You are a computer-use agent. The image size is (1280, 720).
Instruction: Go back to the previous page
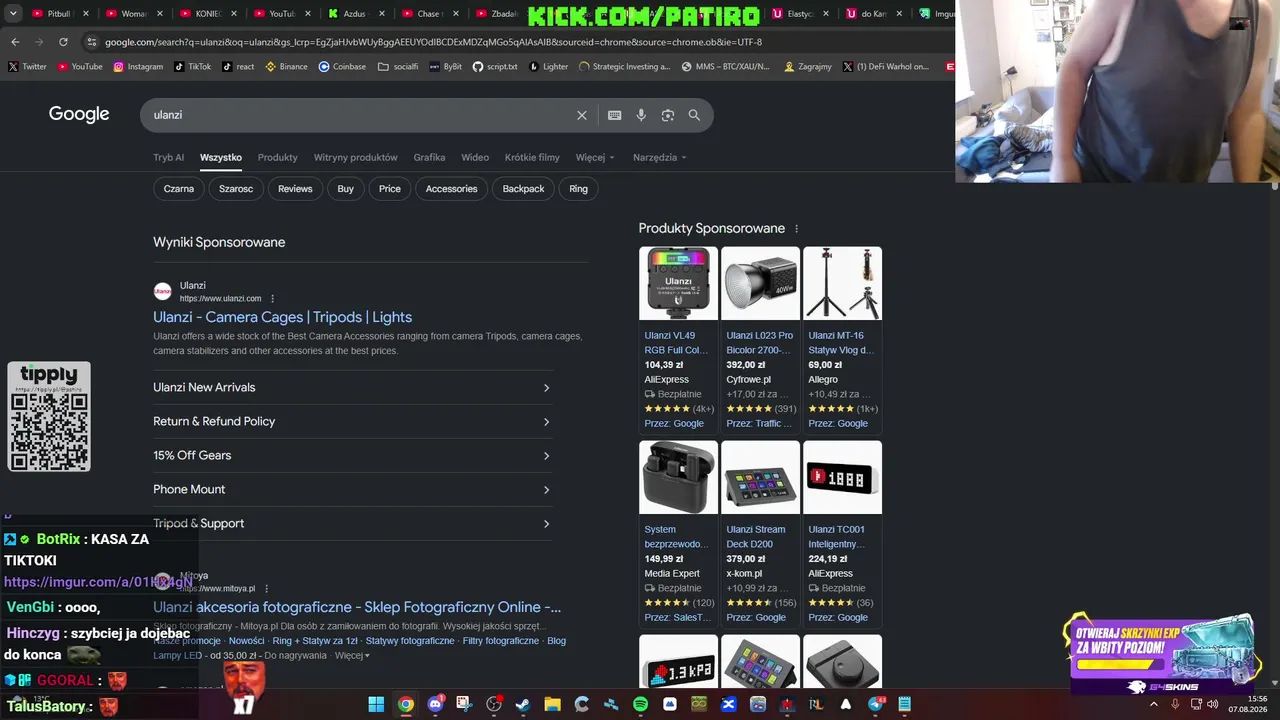tap(15, 42)
